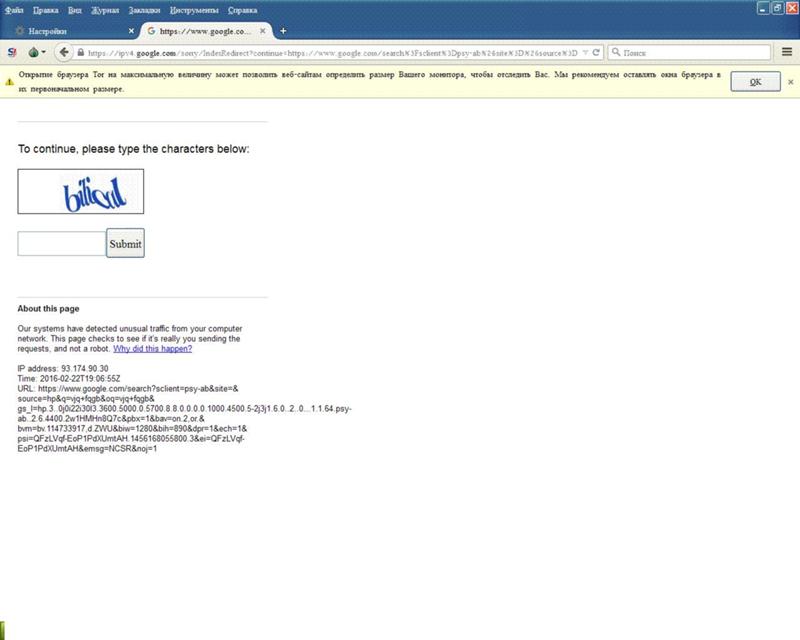Image resolution: width=800 pixels, height=640 pixels.
Task: Go back with the back arrow button
Action: tap(64, 52)
